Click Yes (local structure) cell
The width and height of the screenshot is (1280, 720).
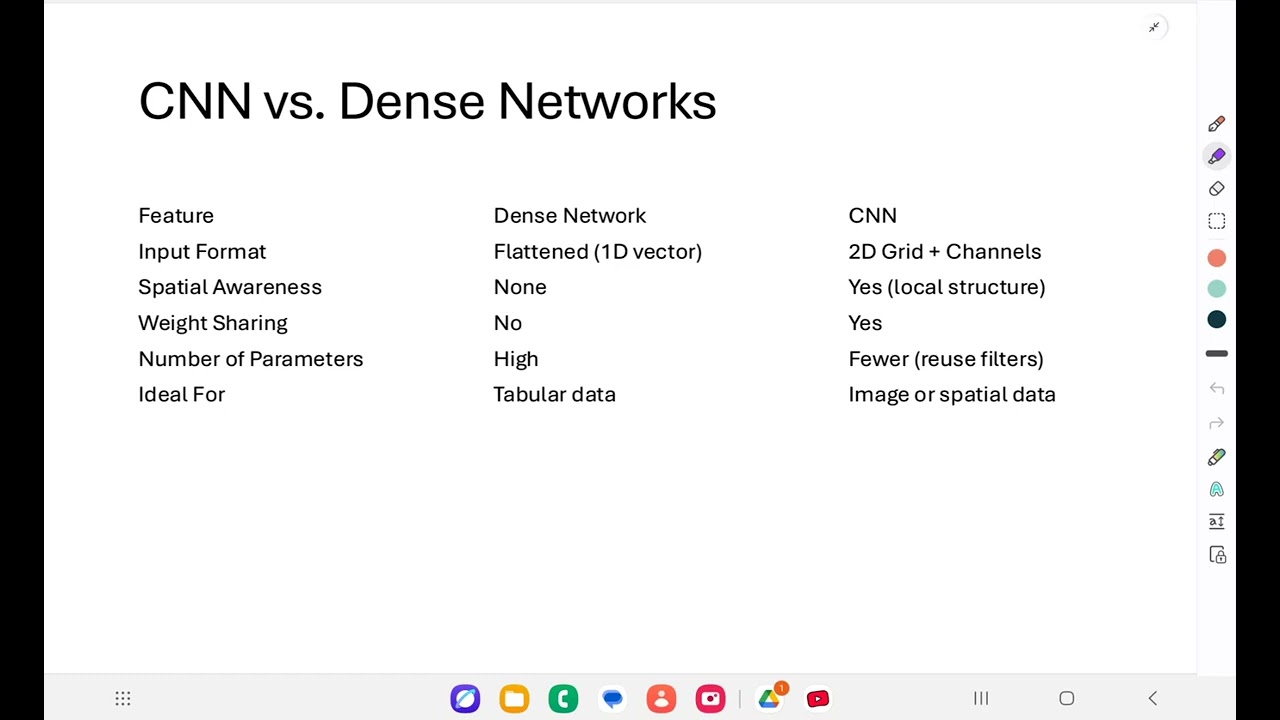(947, 287)
